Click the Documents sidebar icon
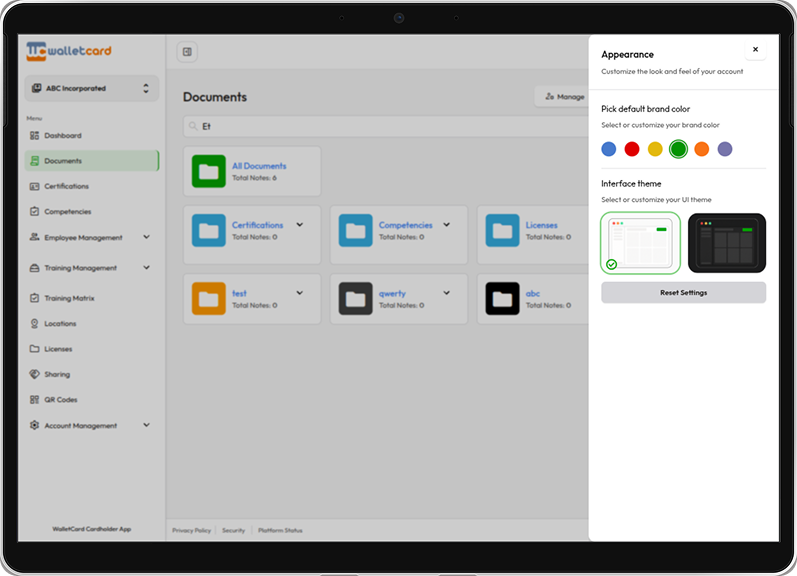Screen dimensions: 797x576 pyautogui.click(x=34, y=161)
